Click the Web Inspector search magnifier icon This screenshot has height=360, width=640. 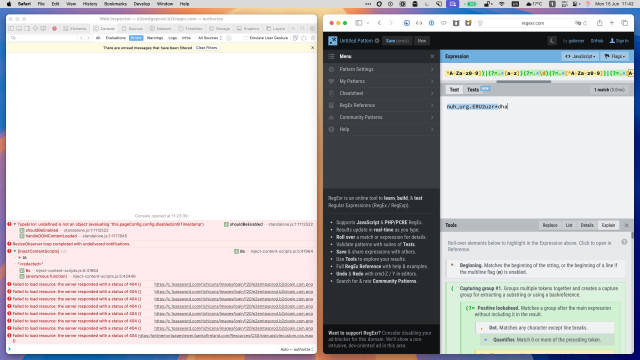302,29
